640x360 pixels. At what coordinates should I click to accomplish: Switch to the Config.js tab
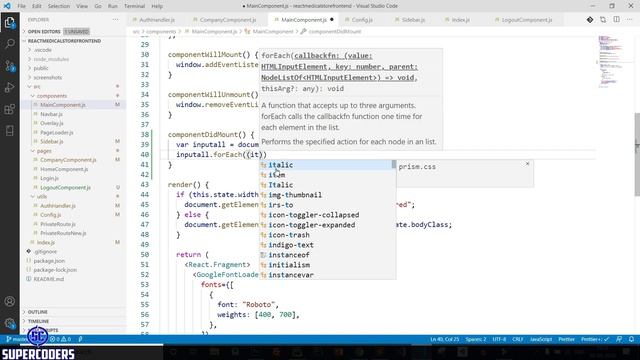362,20
